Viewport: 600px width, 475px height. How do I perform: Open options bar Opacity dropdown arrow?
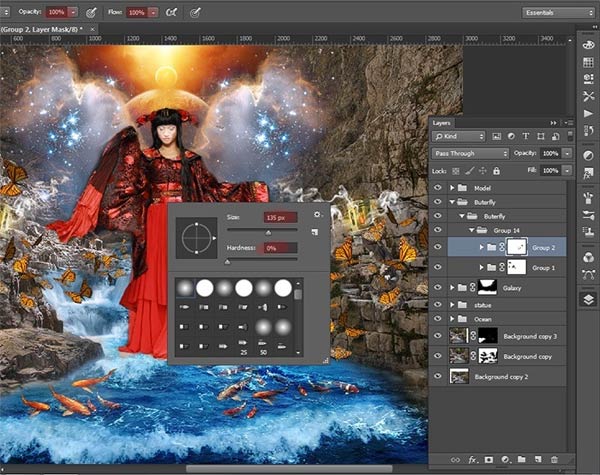click(73, 13)
